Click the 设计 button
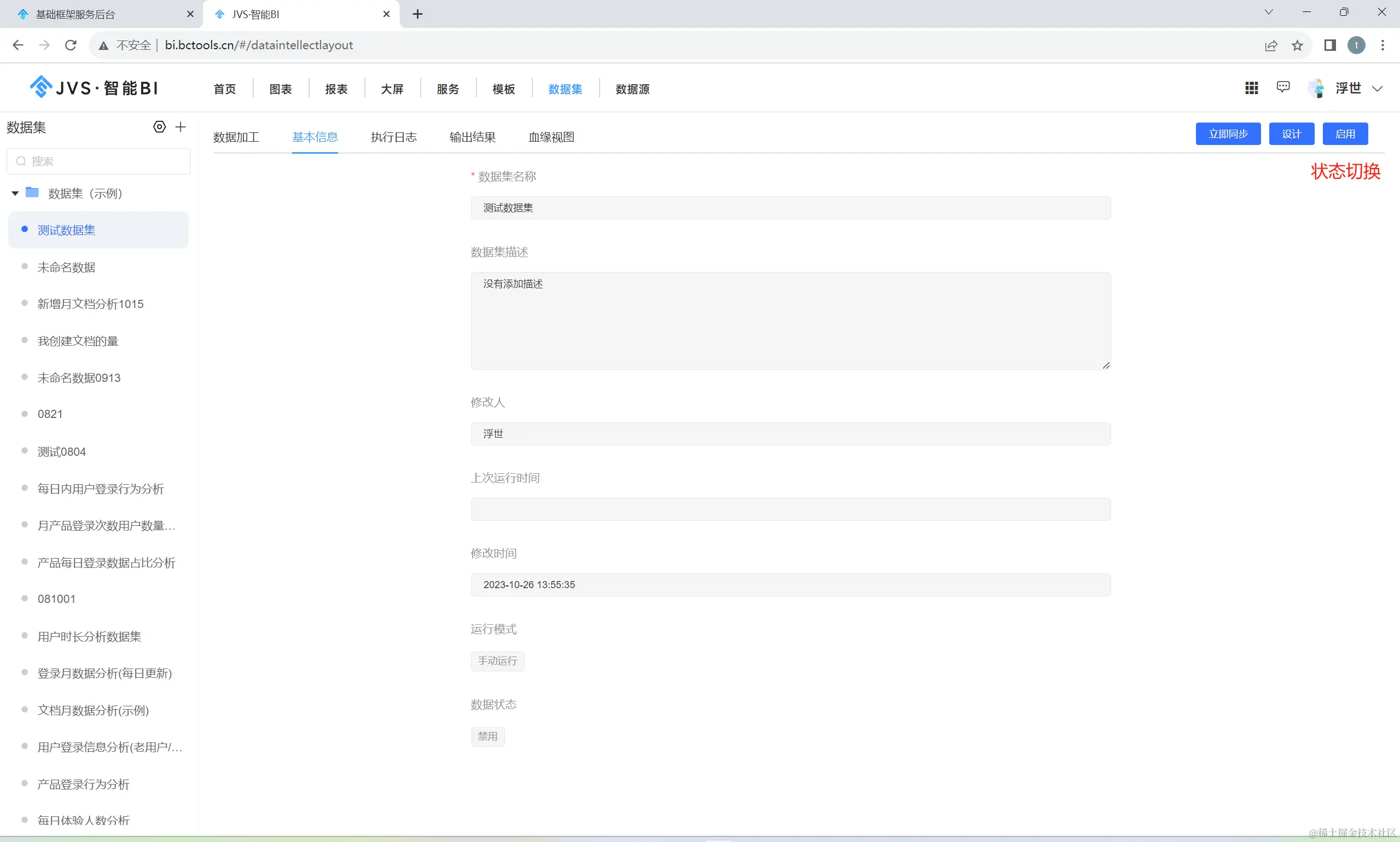1400x842 pixels. point(1291,134)
